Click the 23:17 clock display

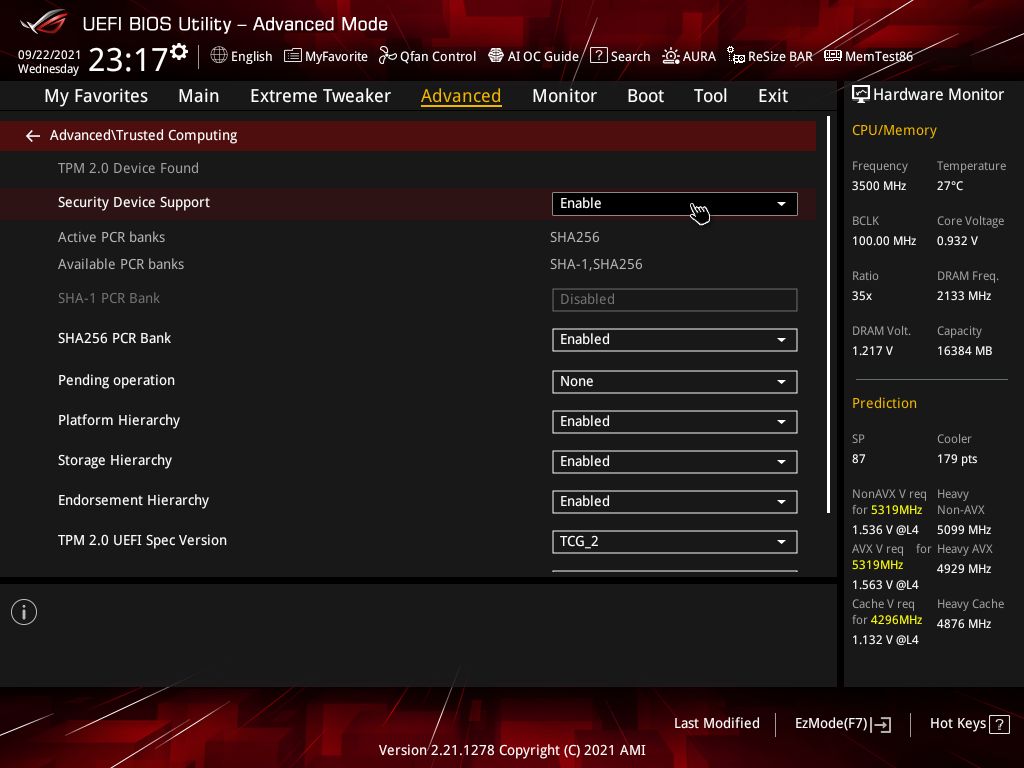click(128, 60)
